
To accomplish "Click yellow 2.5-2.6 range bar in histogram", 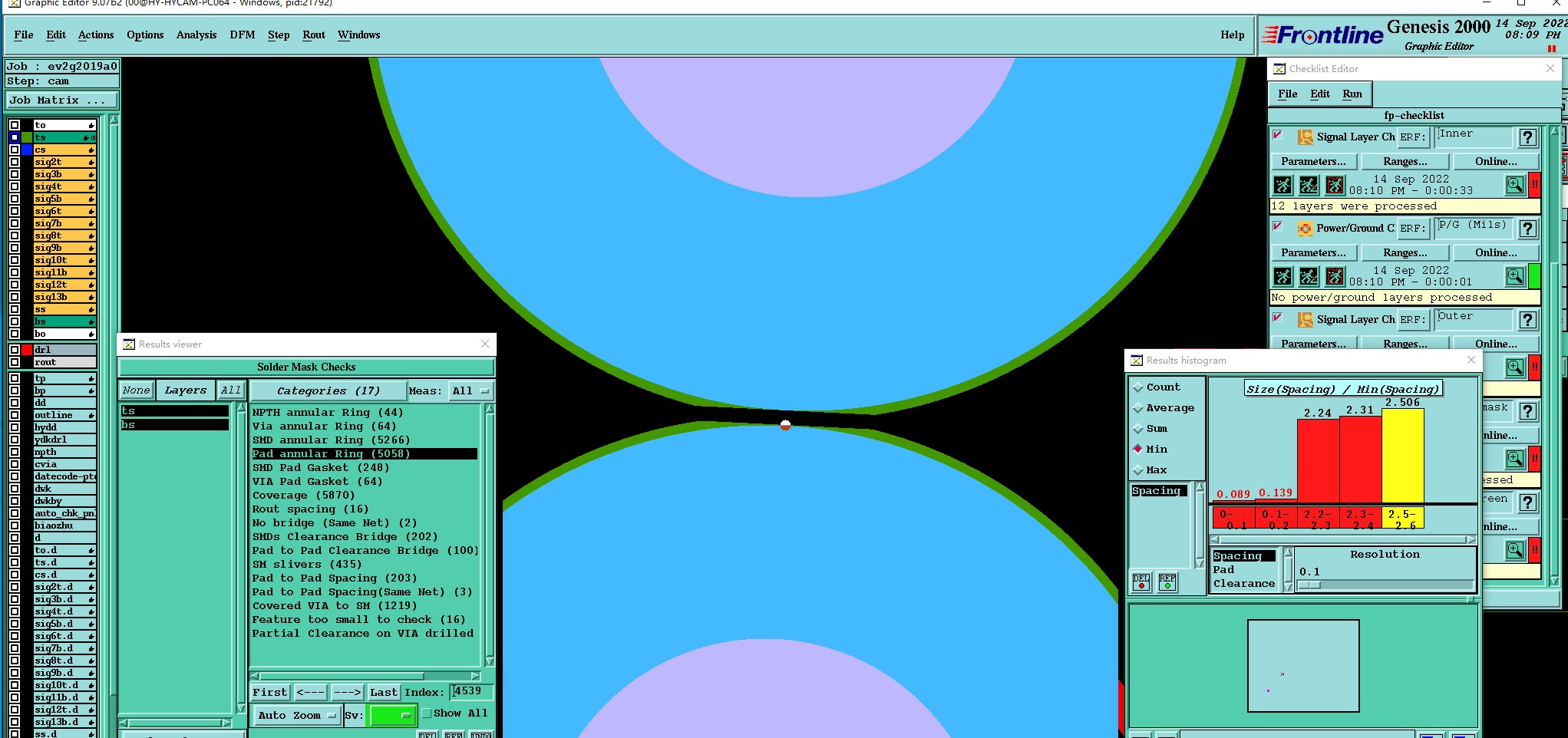I will click(1402, 456).
